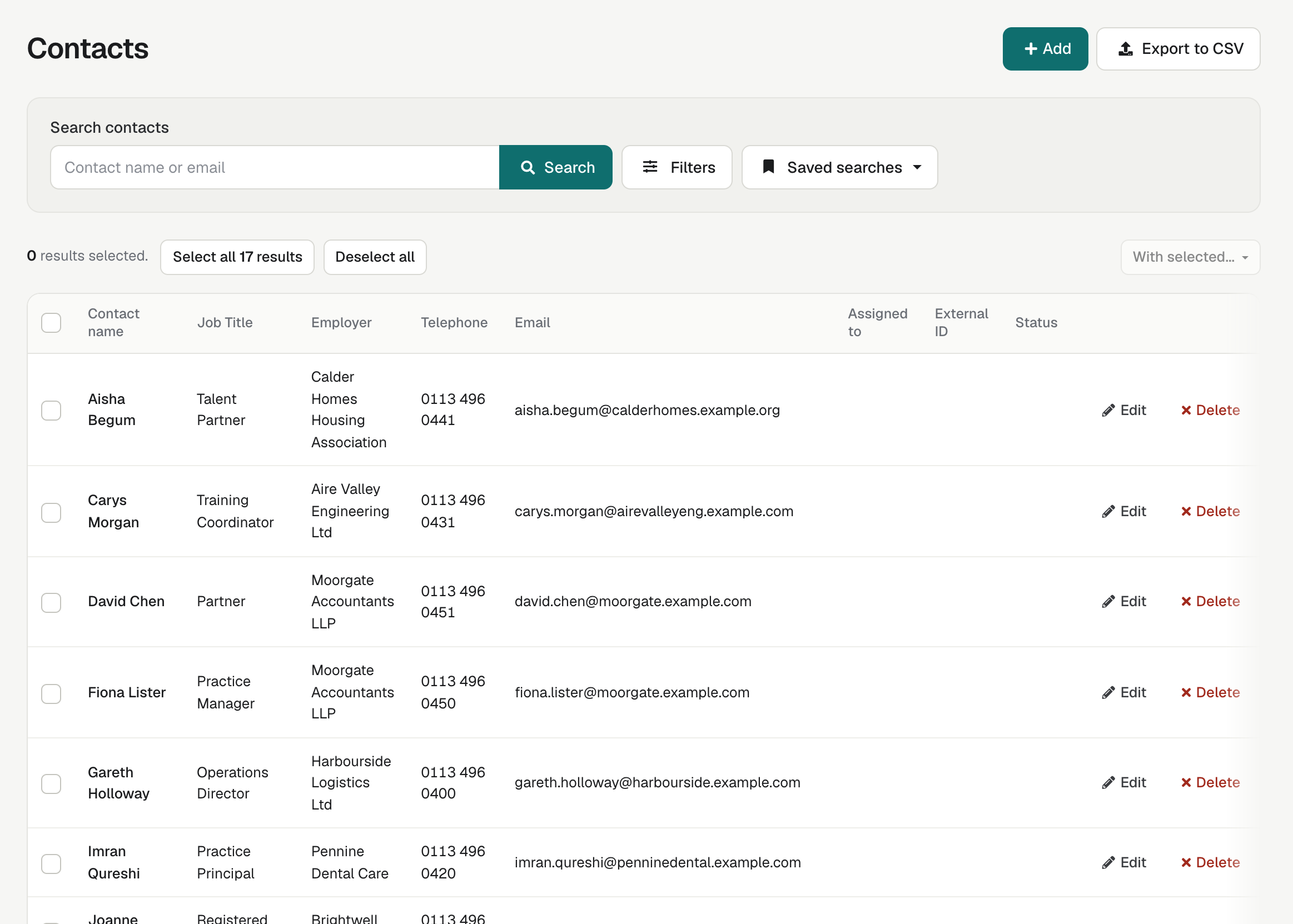Click the Status column header

click(1036, 323)
